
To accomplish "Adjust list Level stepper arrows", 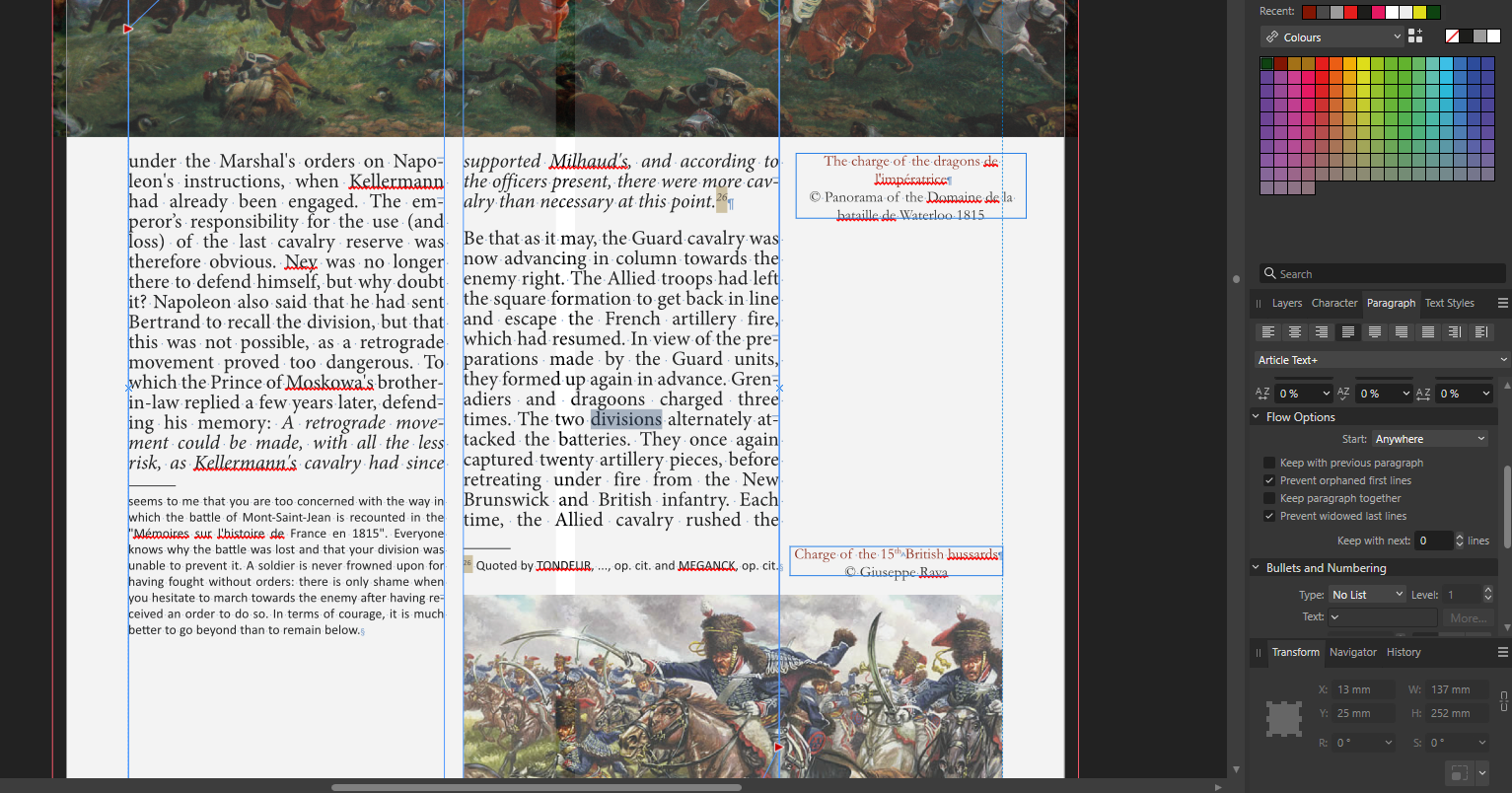I will 1486,595.
